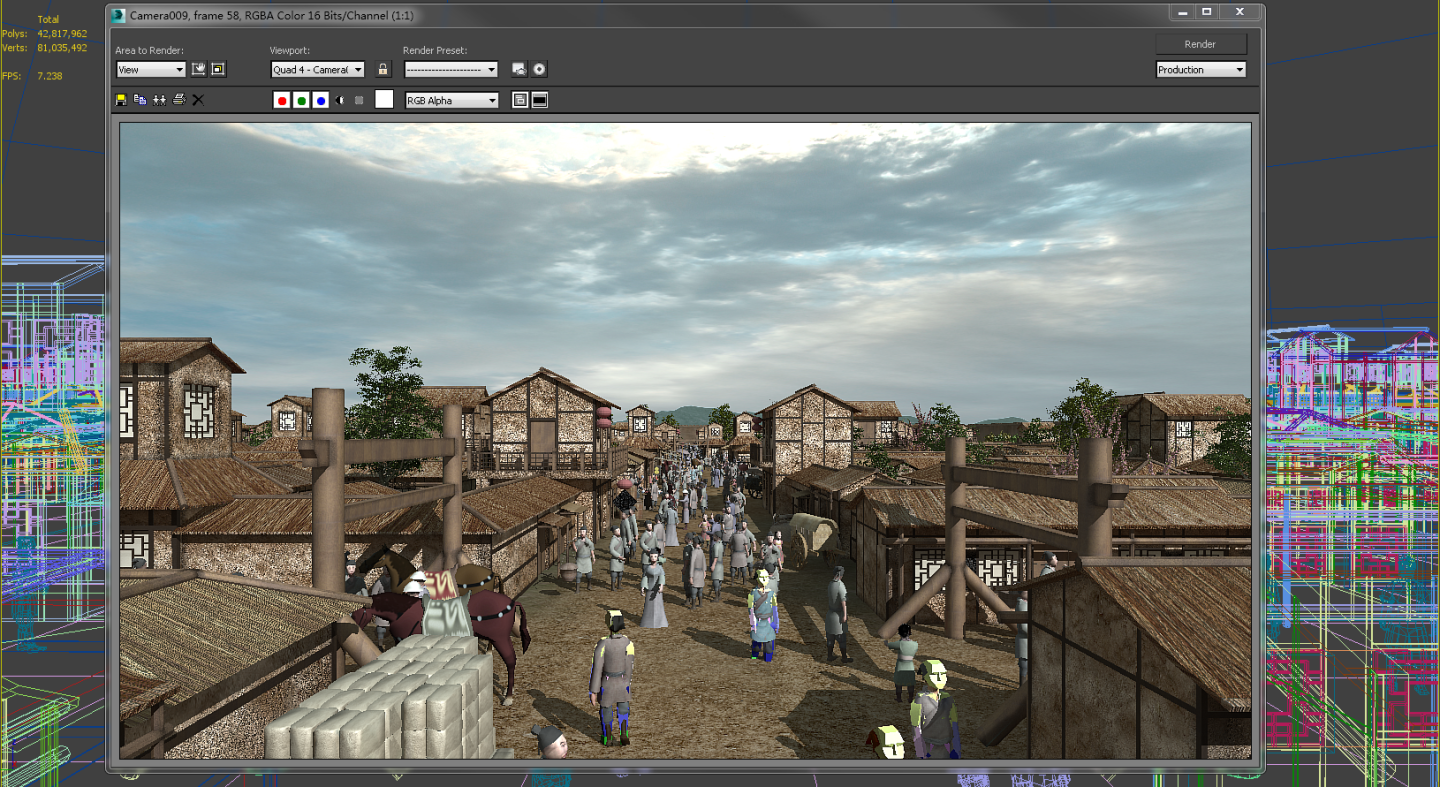Toggle the red channel display
This screenshot has height=787, width=1440.
[282, 100]
